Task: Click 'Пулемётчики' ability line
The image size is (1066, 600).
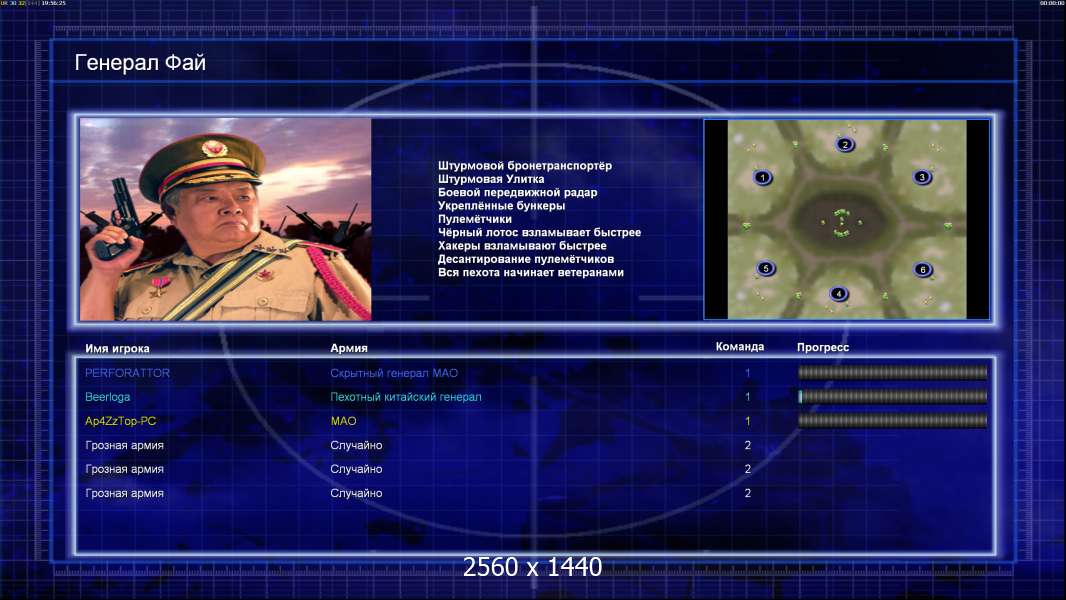Action: (475, 219)
